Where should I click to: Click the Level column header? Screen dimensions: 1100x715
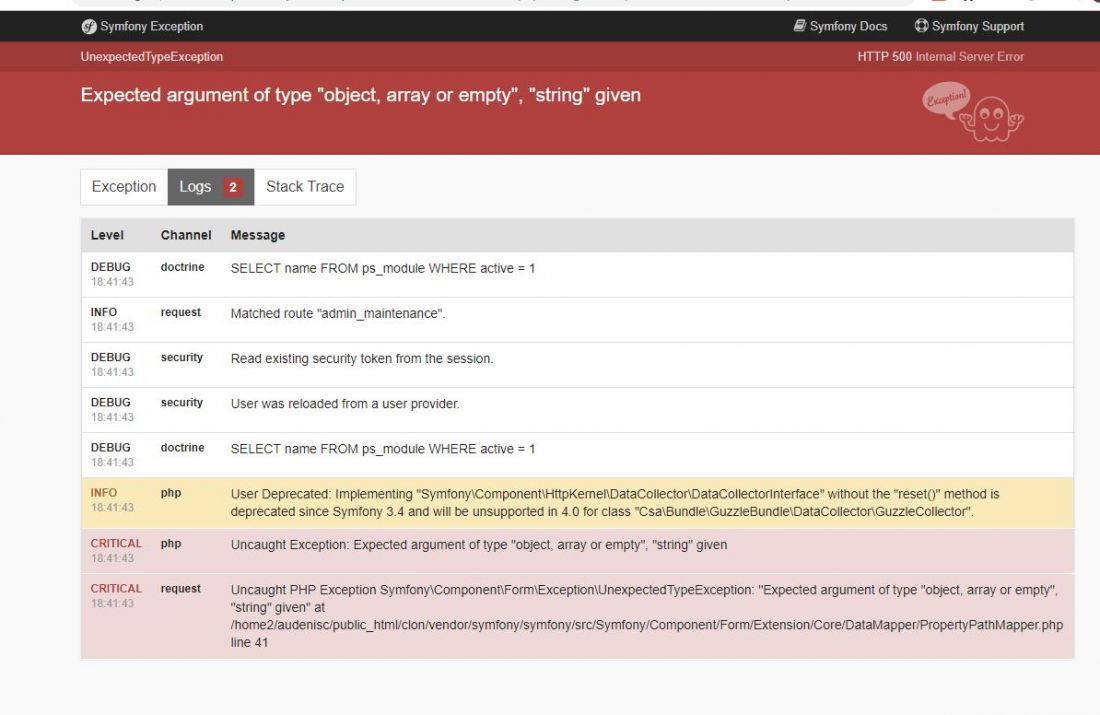pos(107,235)
